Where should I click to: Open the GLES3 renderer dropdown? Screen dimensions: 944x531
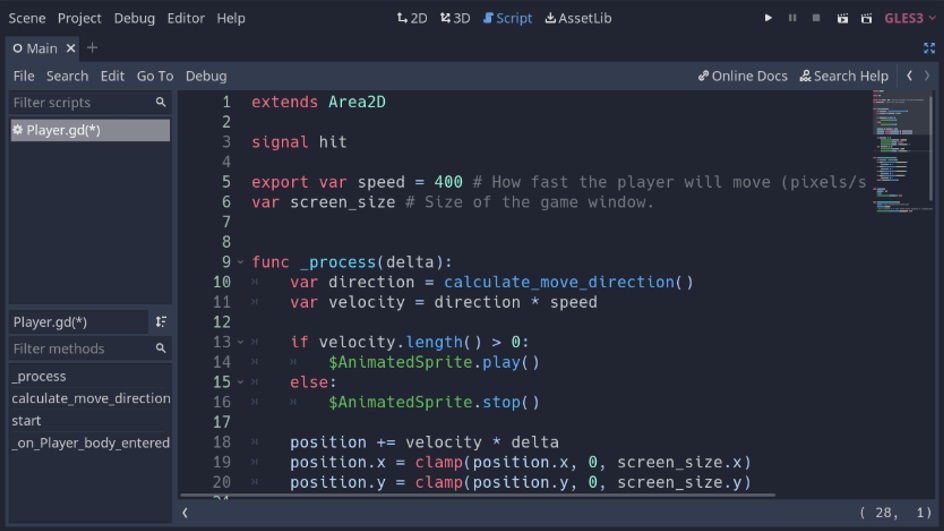(910, 18)
